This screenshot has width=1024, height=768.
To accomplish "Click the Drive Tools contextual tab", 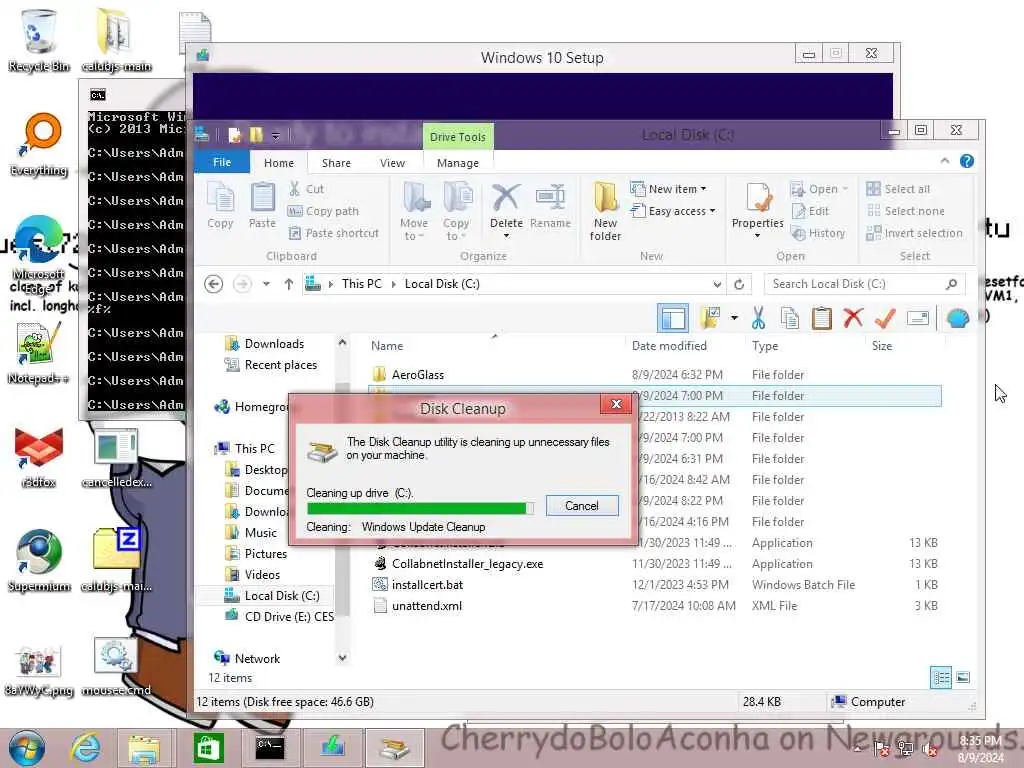I will (458, 137).
